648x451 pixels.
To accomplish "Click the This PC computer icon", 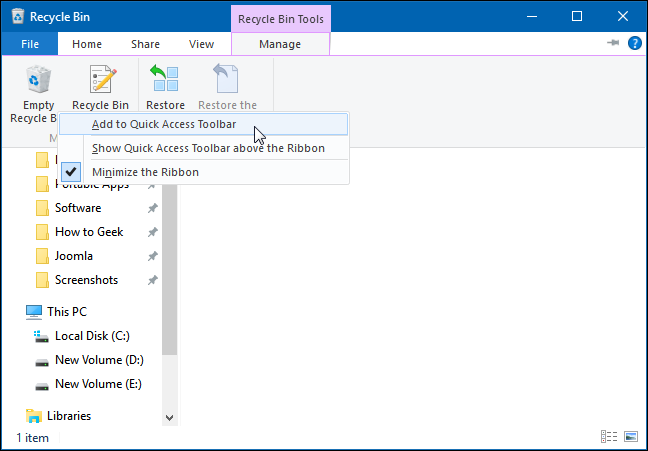I will (x=33, y=312).
